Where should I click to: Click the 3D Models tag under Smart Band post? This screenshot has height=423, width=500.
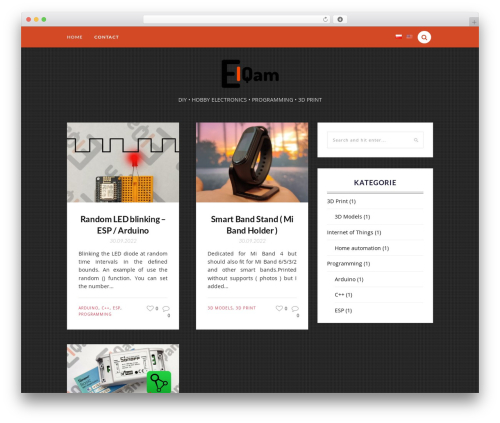[x=220, y=308]
